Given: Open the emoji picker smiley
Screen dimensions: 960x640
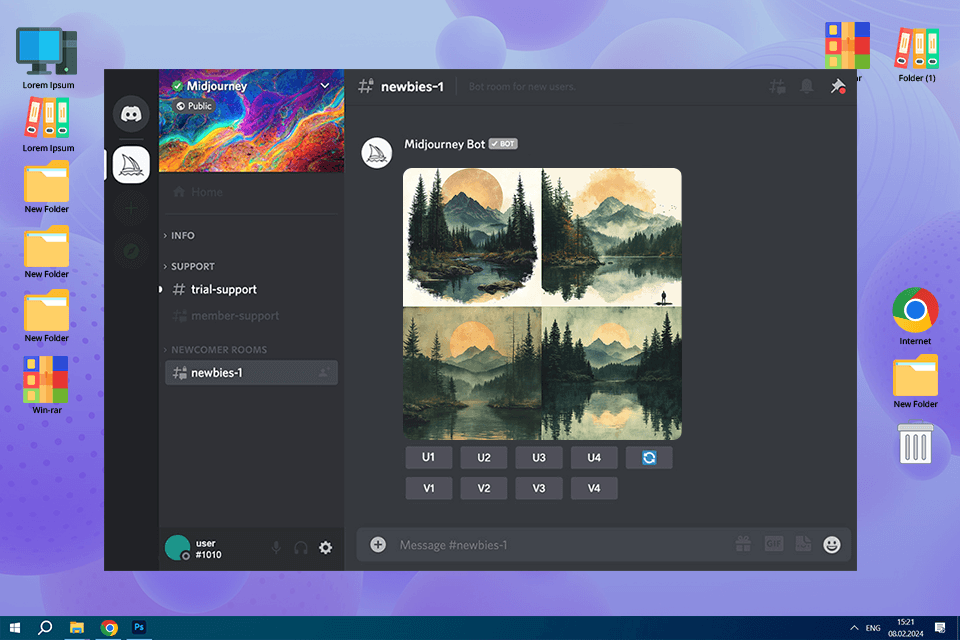Looking at the screenshot, I should tap(831, 544).
